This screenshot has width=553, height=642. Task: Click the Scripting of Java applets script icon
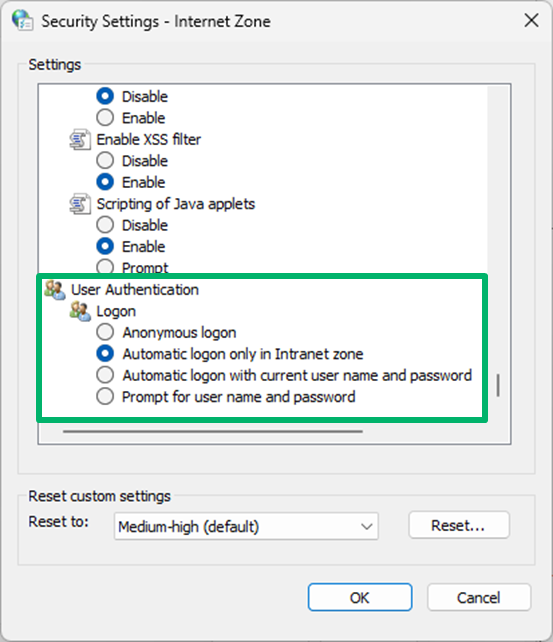pyautogui.click(x=80, y=204)
